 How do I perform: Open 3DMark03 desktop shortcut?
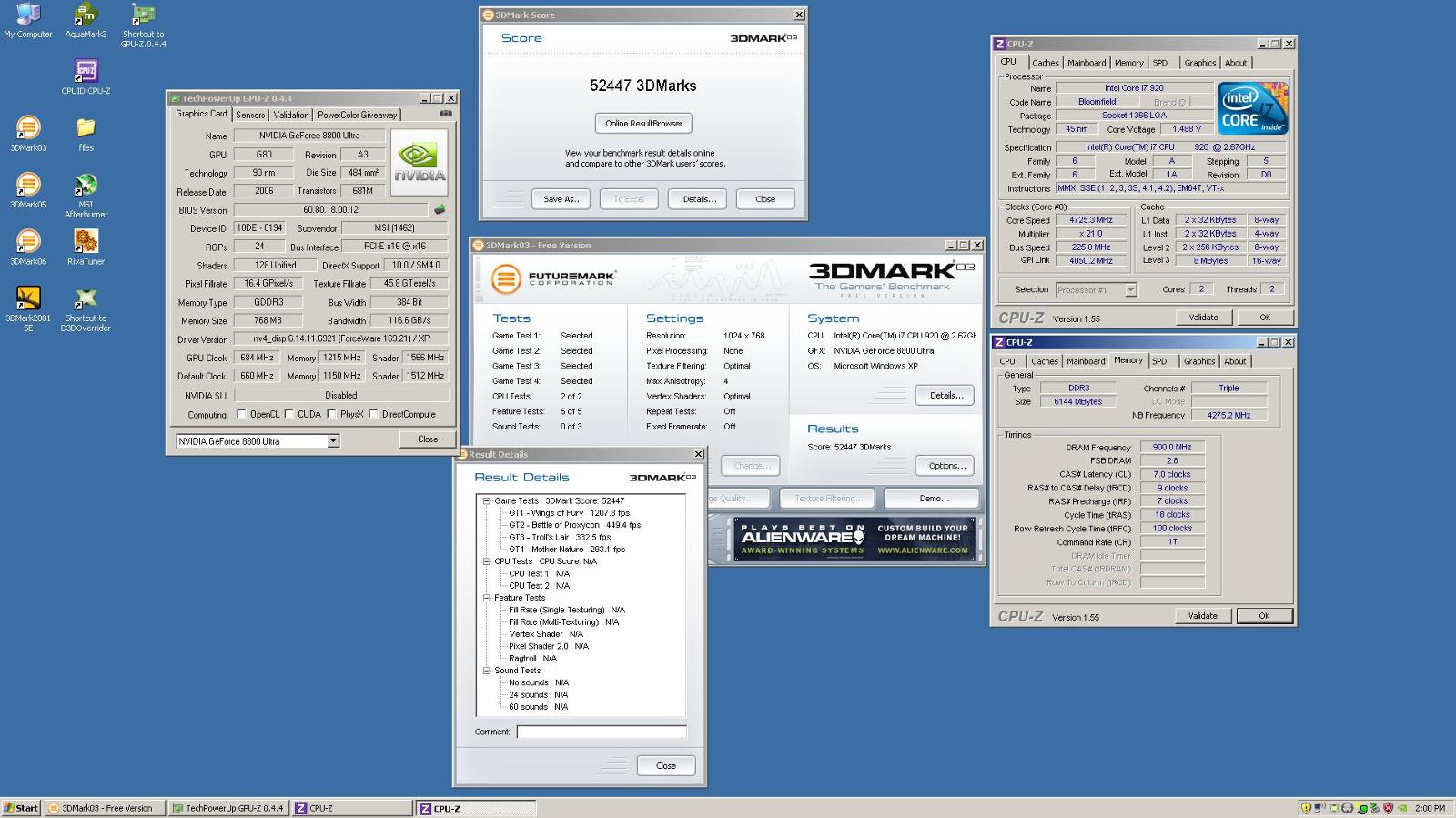[x=28, y=134]
